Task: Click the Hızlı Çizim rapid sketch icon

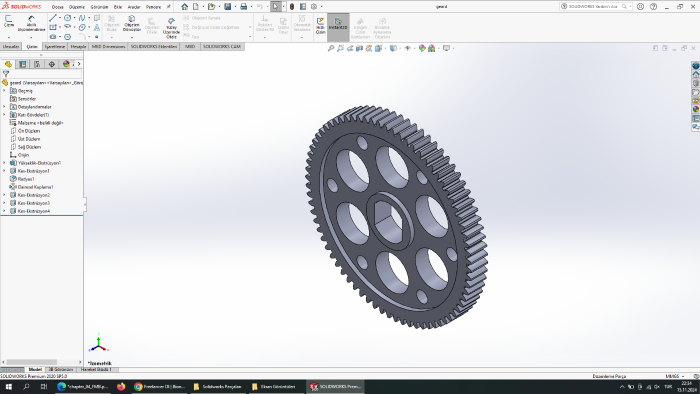Action: click(x=320, y=26)
